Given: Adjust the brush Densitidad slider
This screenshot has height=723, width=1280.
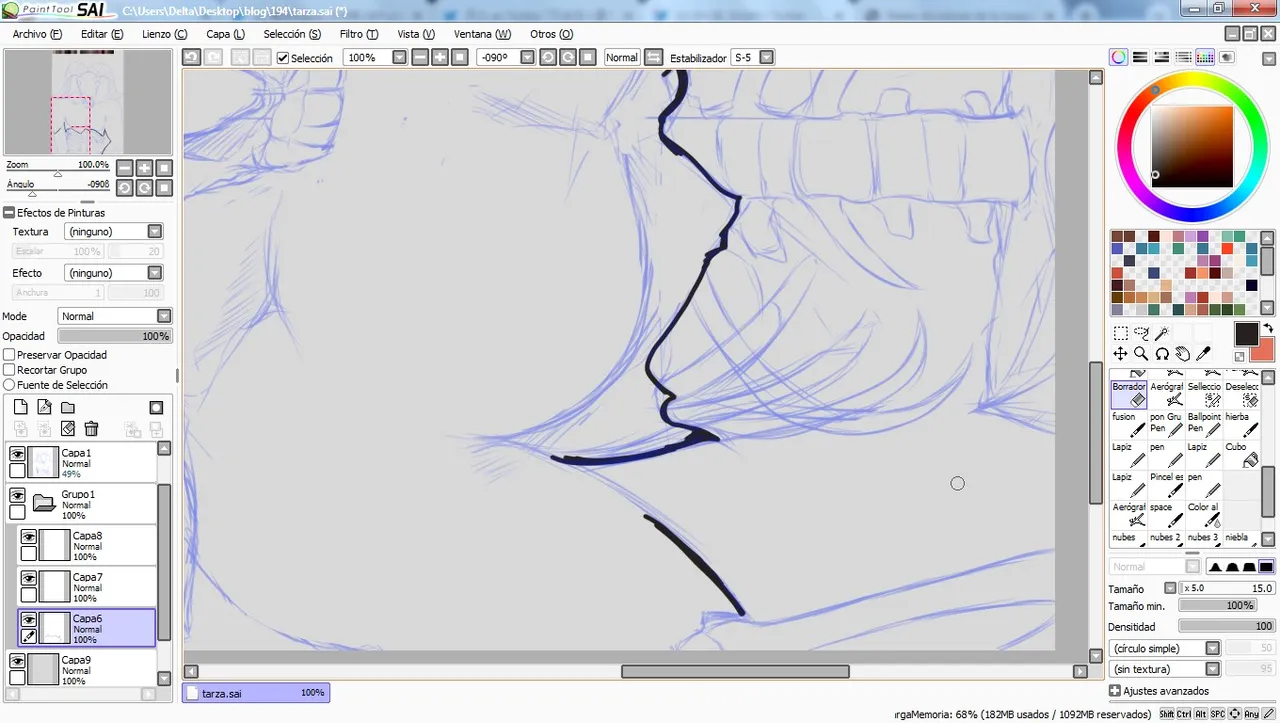Looking at the screenshot, I should click(x=1227, y=626).
